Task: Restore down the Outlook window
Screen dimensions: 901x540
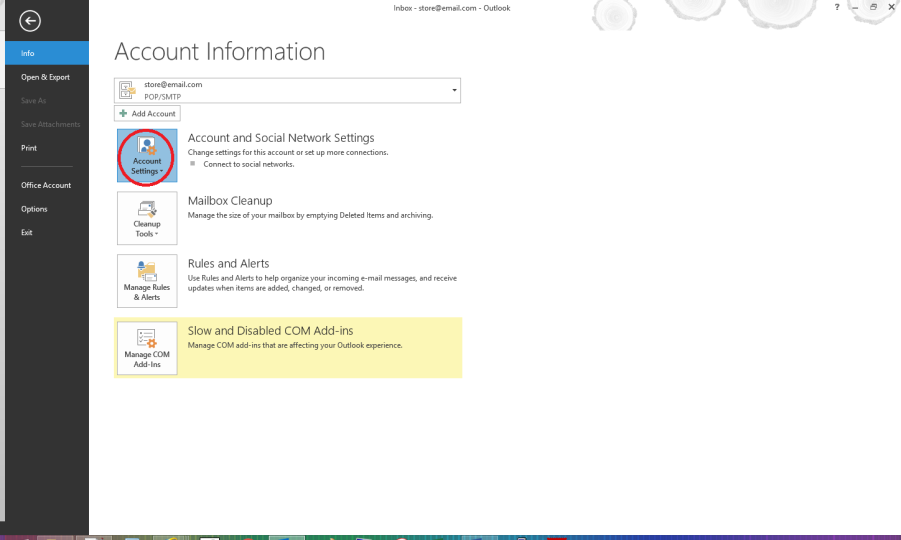Action: pos(873,7)
